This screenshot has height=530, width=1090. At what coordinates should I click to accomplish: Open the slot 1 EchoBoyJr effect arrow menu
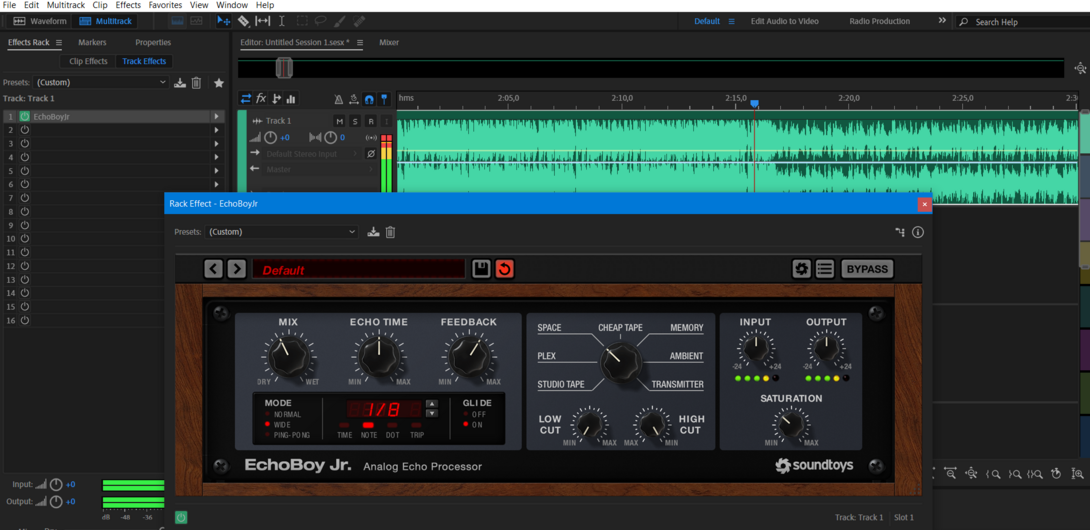pyautogui.click(x=216, y=117)
